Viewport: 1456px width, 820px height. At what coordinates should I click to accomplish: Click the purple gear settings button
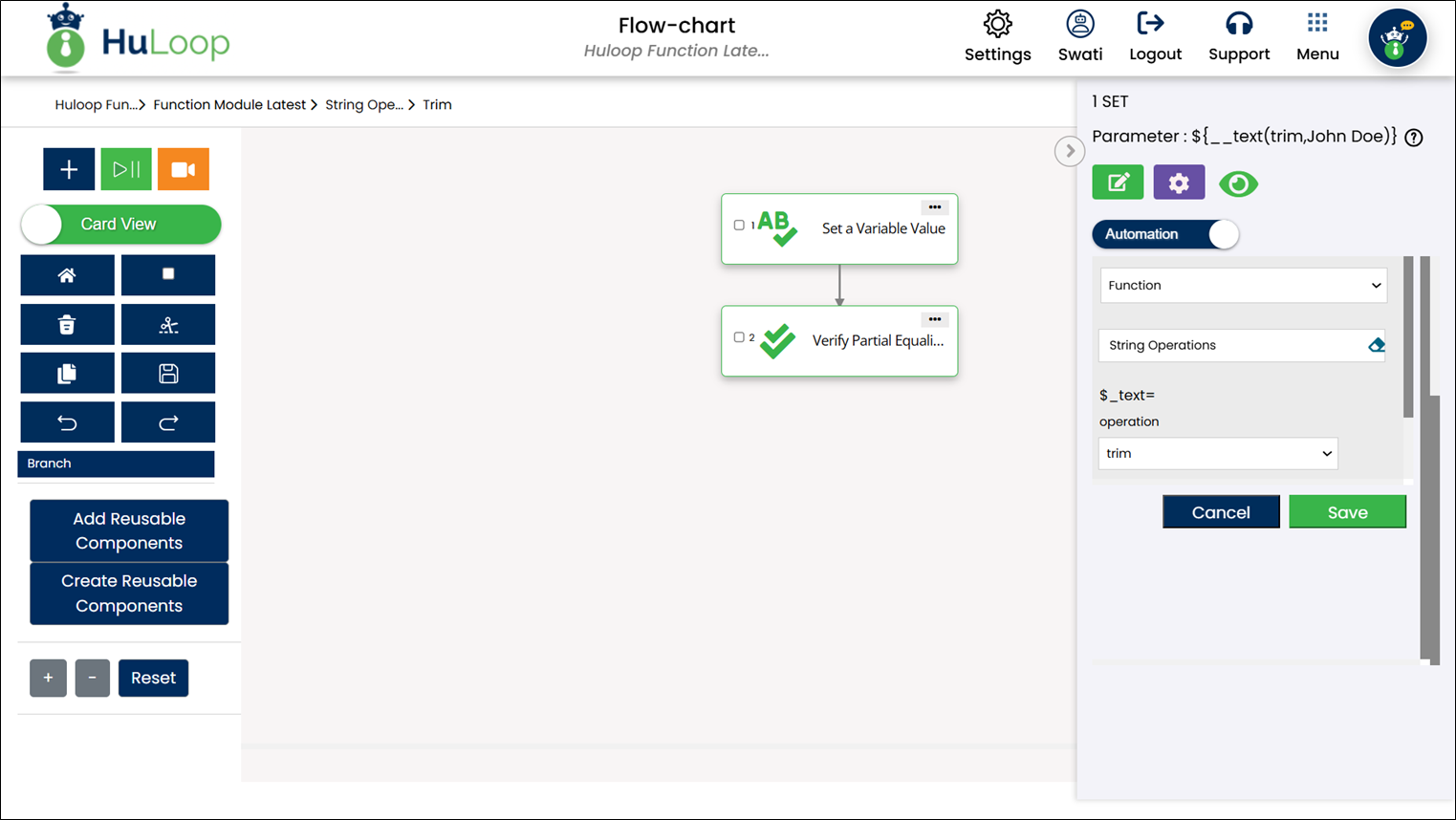[x=1179, y=183]
